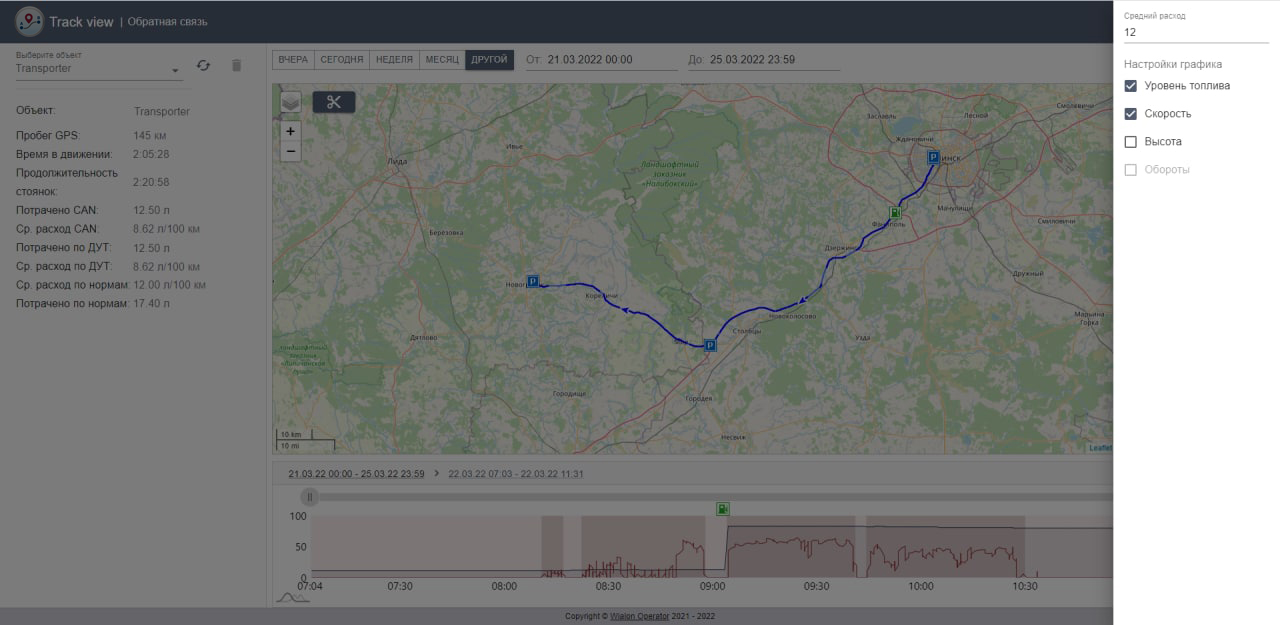This screenshot has width=1280, height=625.
Task: Click the refresh object icon
Action: pyautogui.click(x=203, y=65)
